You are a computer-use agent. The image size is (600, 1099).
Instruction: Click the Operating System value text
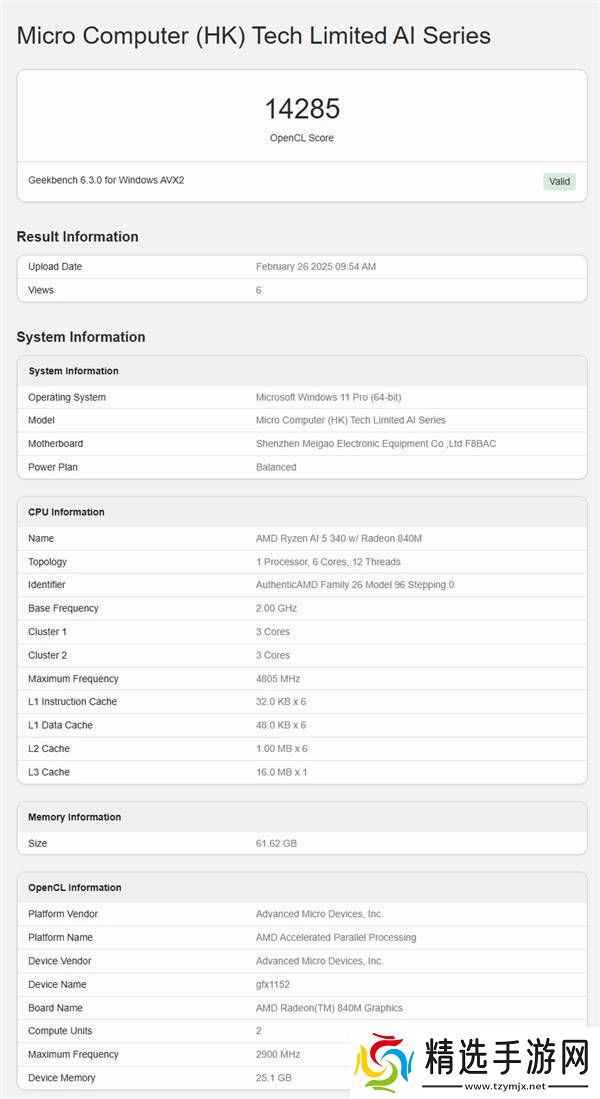point(328,397)
